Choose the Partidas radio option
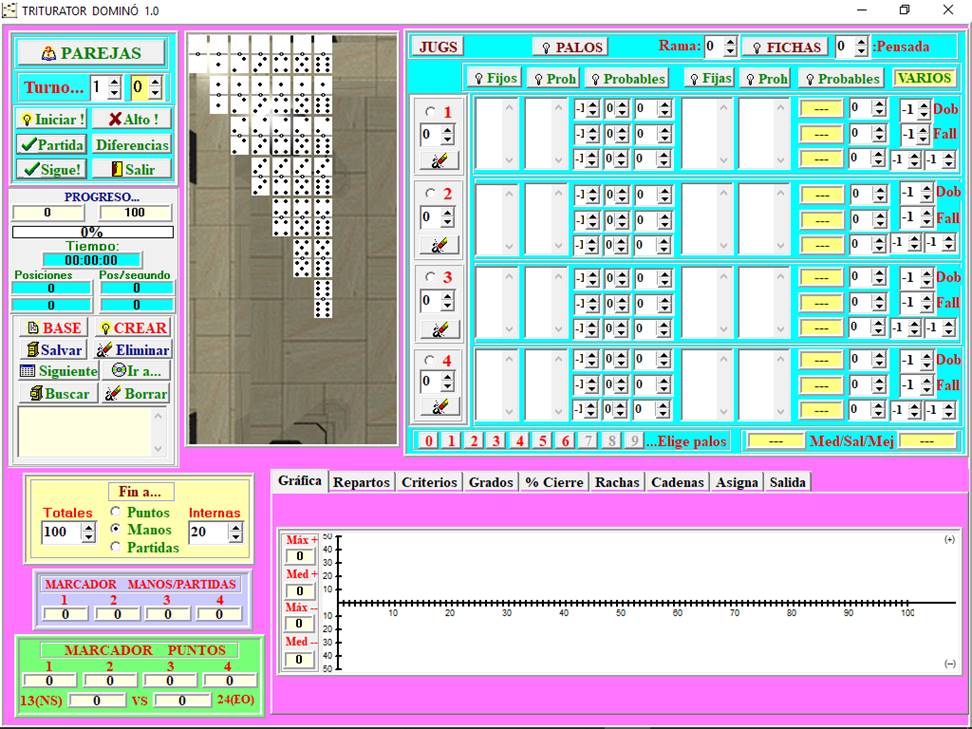This screenshot has height=729, width=972. coord(116,547)
